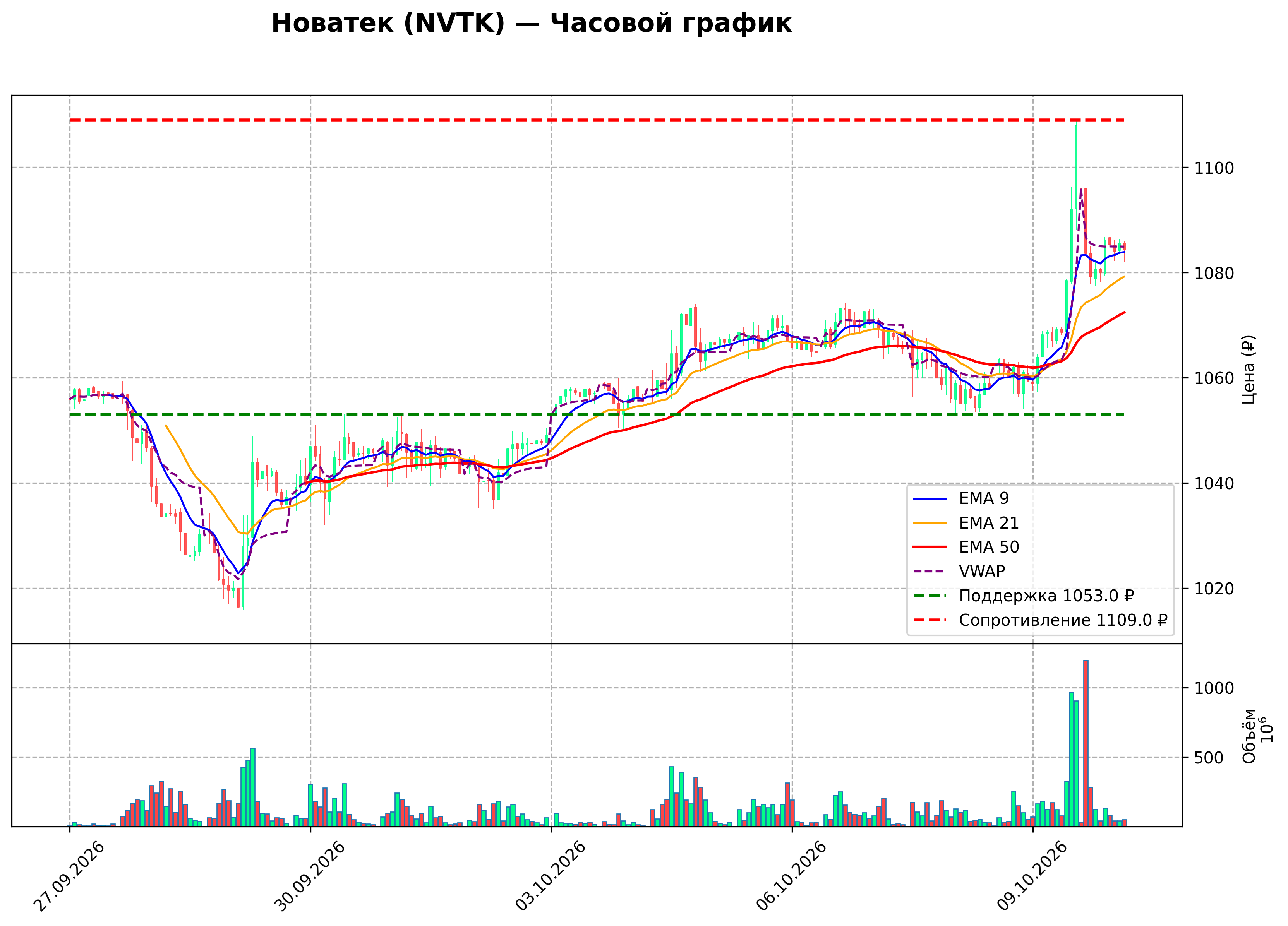
Task: Click the volume axis tick 500
Action: coord(1209,758)
